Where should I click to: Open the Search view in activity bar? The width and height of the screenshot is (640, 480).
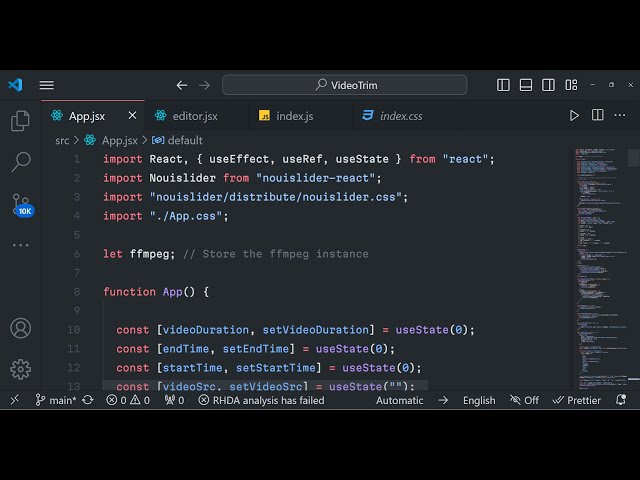[20, 162]
